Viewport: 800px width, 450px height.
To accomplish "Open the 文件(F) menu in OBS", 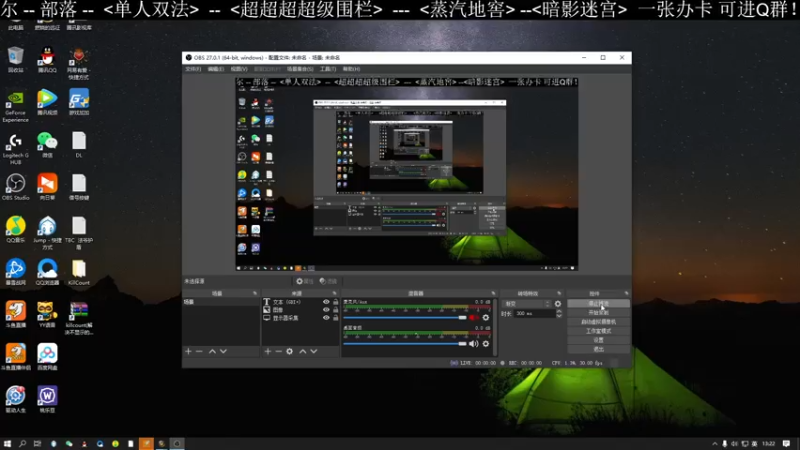I will 193,69.
